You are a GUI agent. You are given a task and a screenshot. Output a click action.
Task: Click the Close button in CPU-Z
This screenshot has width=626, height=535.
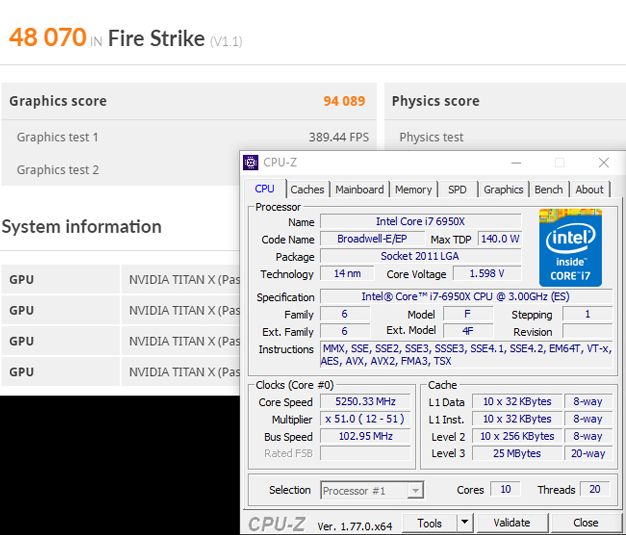pos(585,522)
